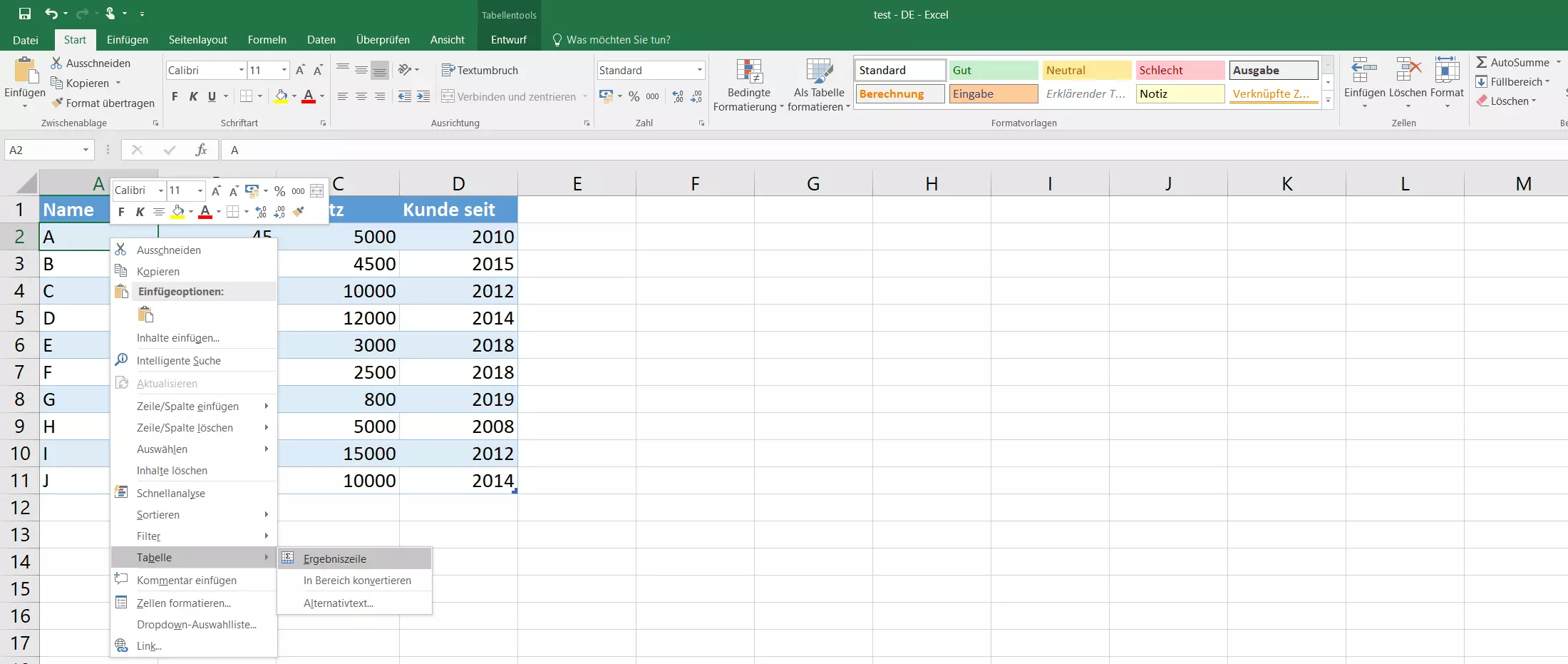Click AutoSumme sigma button
This screenshot has height=664, width=1568.
click(x=1512, y=62)
